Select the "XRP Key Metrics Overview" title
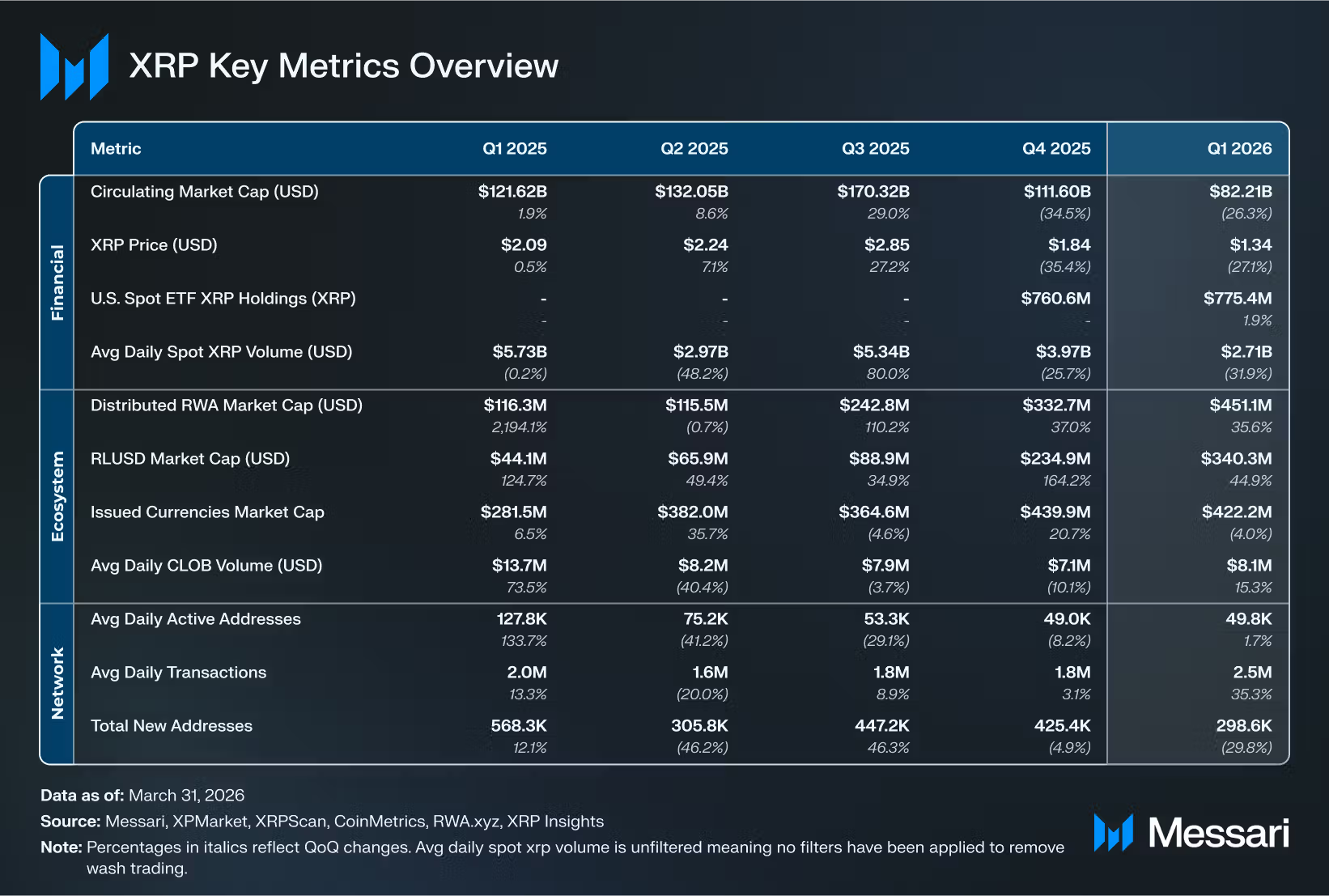1329x896 pixels. click(344, 66)
